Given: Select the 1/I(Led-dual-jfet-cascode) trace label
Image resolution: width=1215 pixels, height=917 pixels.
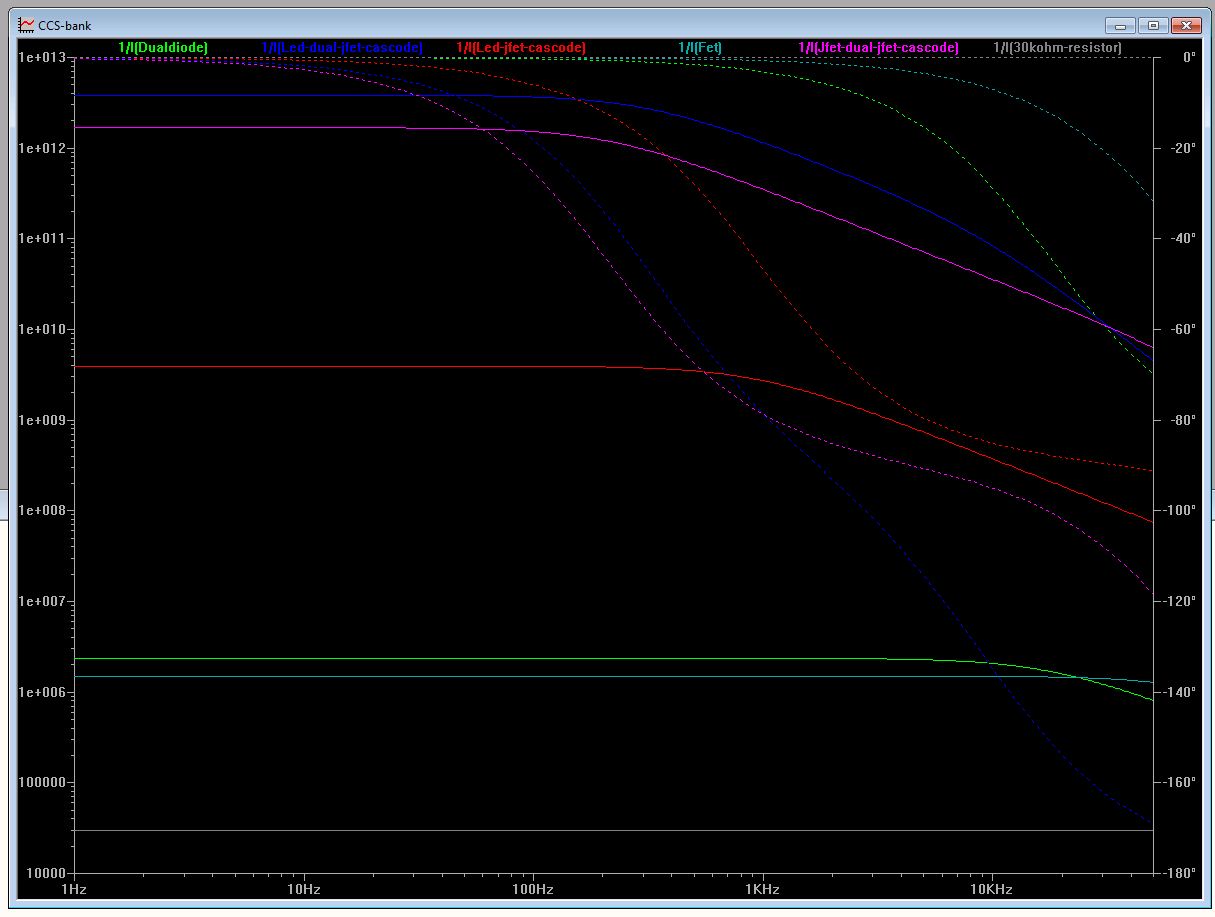Looking at the screenshot, I should pyautogui.click(x=342, y=47).
